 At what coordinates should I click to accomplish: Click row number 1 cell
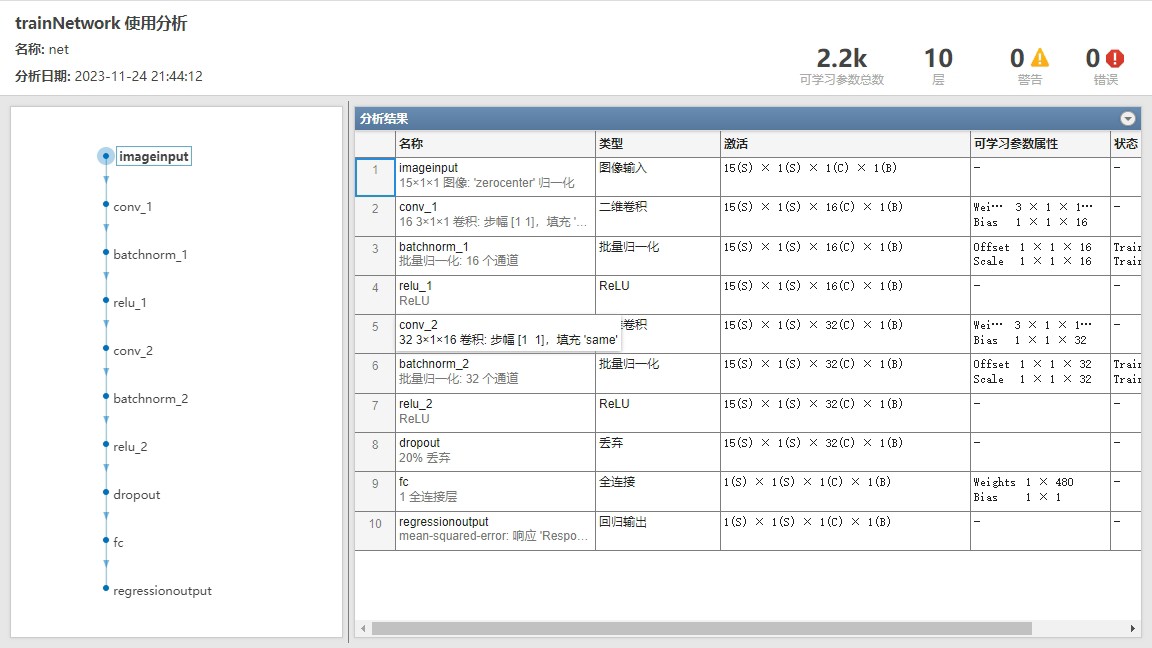coord(375,176)
